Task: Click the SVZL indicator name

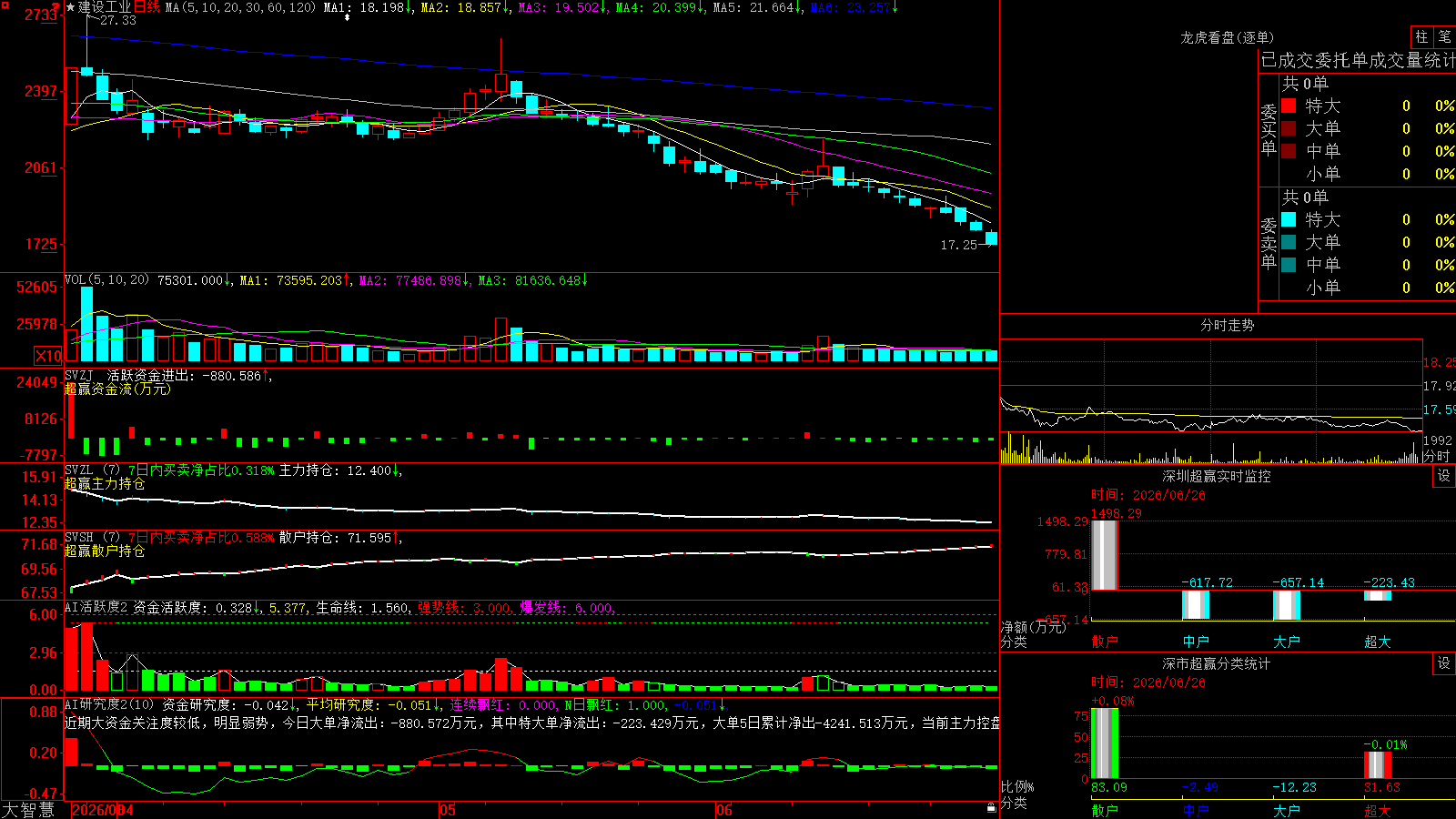Action: coord(79,470)
